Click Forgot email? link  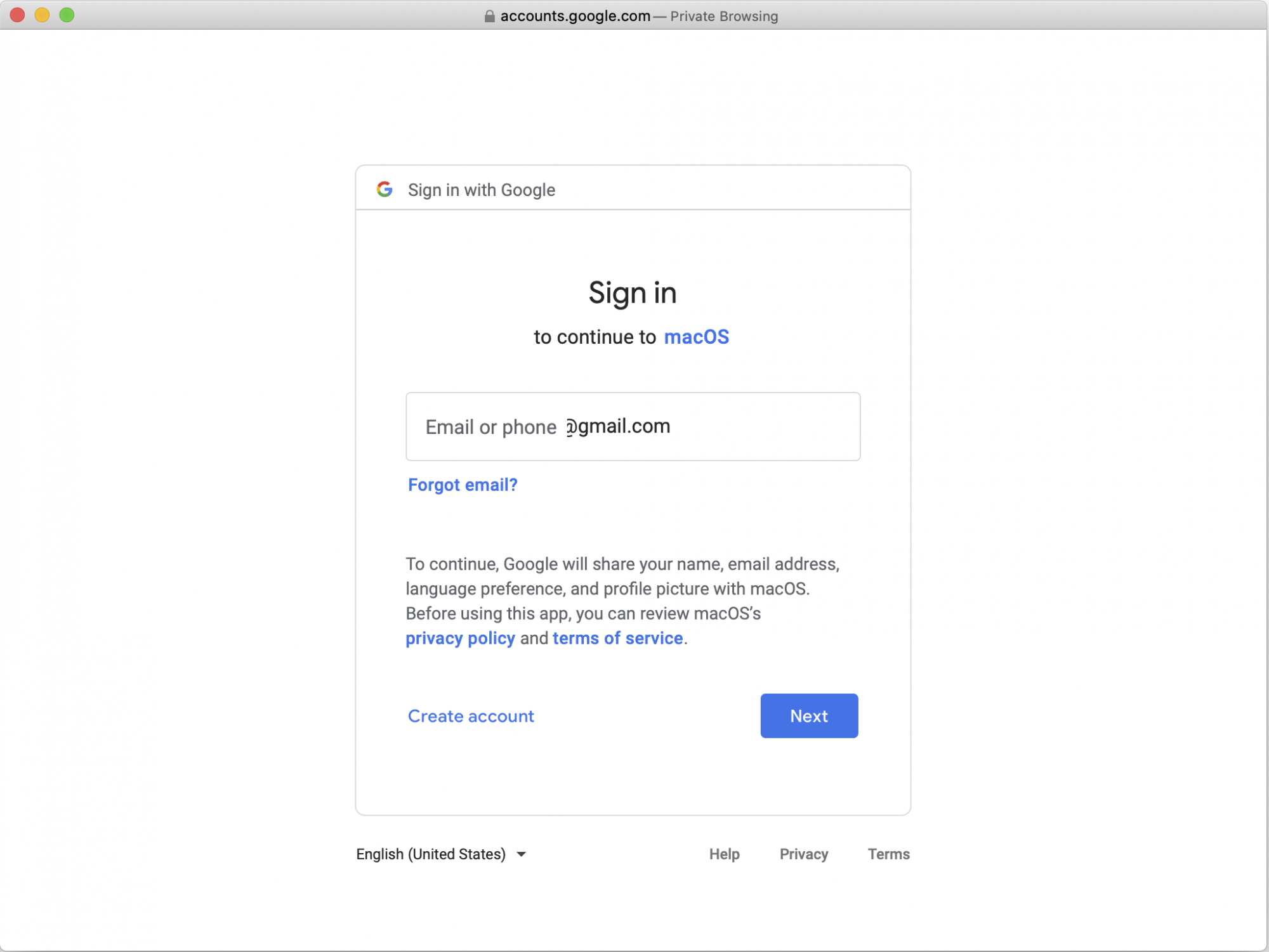pos(463,485)
